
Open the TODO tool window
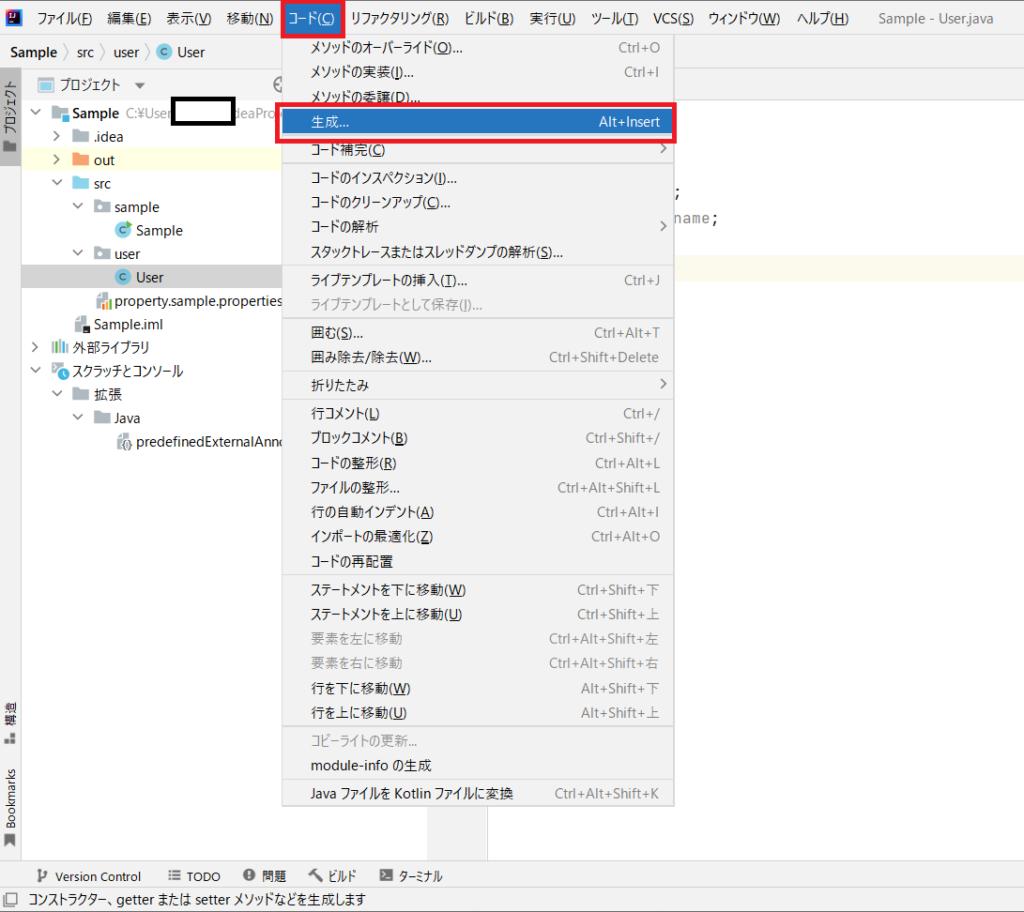click(202, 875)
